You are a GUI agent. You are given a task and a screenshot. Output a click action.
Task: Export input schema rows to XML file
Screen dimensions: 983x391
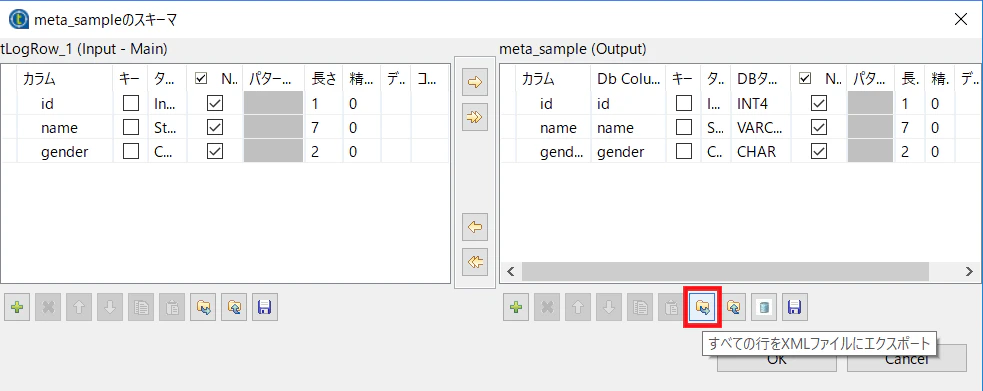(x=203, y=308)
